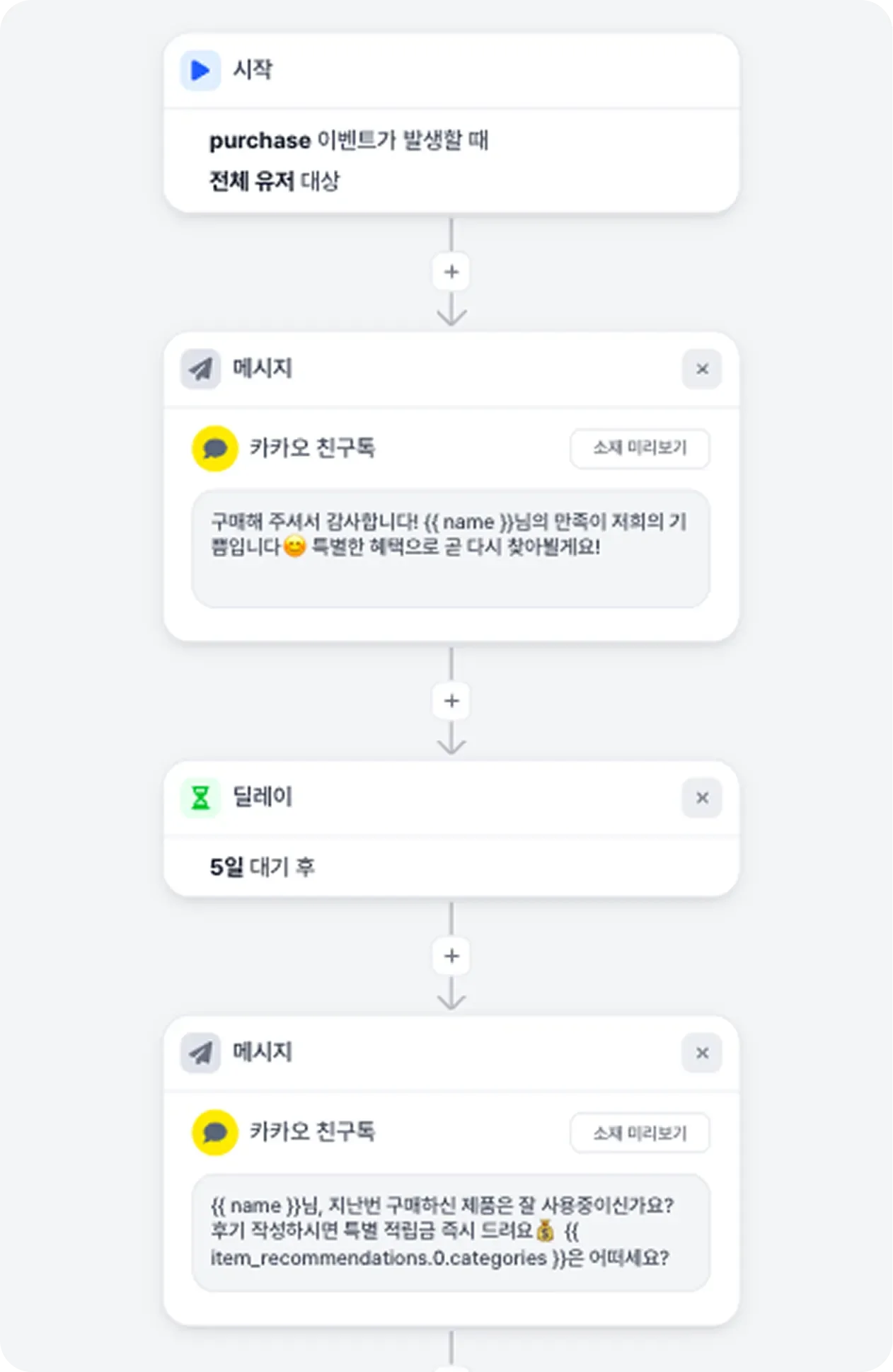Open 소재 미리보기 for the review request message
Screen dimensions: 893x1372
point(639,1133)
